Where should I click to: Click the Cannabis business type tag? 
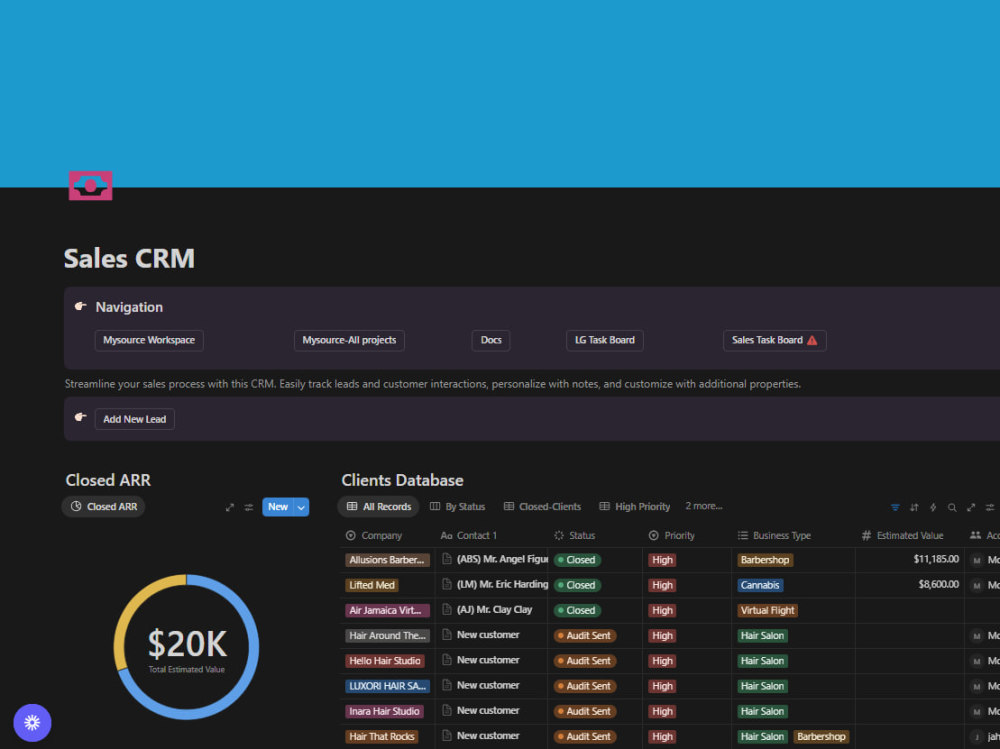(x=760, y=585)
